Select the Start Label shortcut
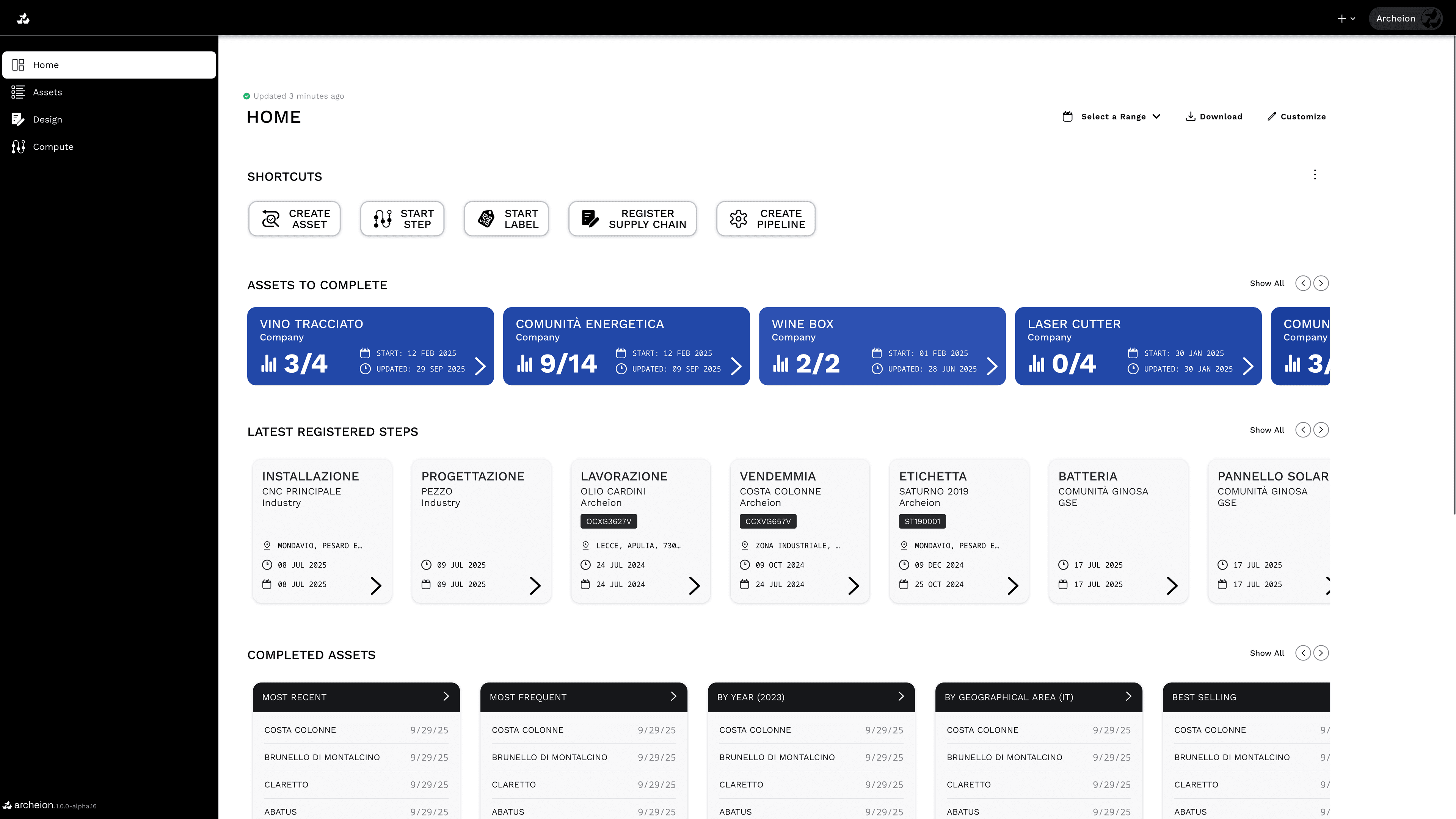This screenshot has width=1456, height=819. click(x=506, y=219)
